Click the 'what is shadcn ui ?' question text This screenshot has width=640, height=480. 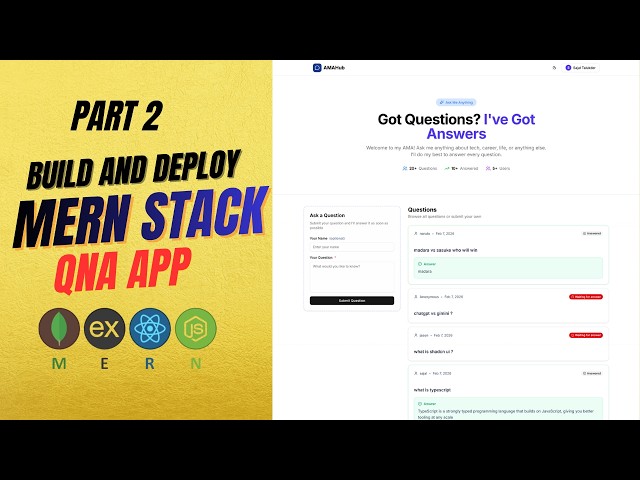click(x=433, y=351)
